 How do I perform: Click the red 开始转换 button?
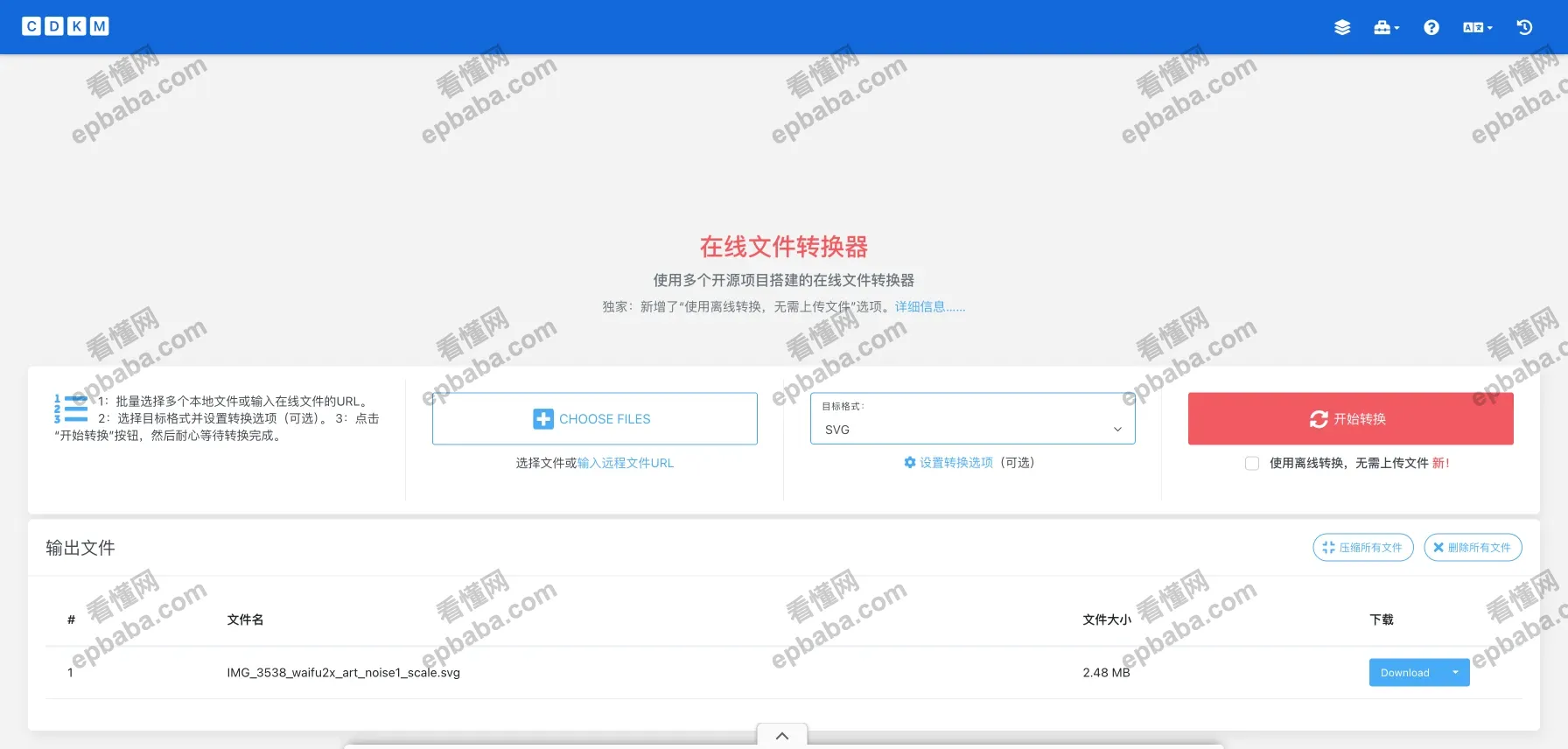1351,418
